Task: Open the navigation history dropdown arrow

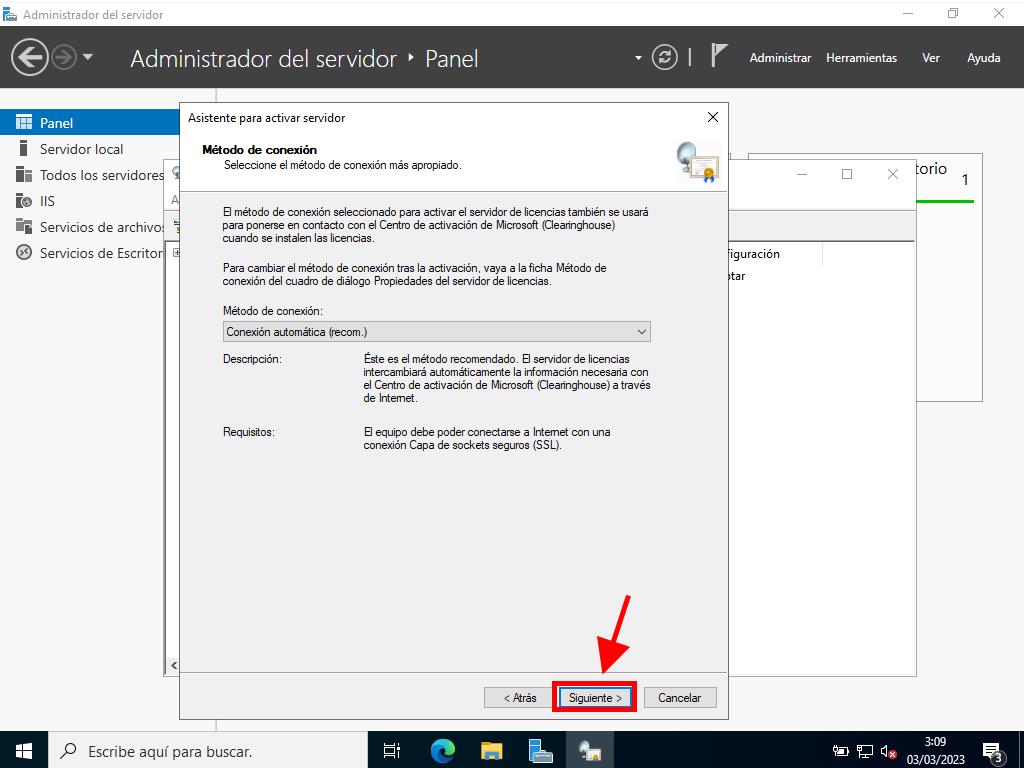Action: [88, 57]
